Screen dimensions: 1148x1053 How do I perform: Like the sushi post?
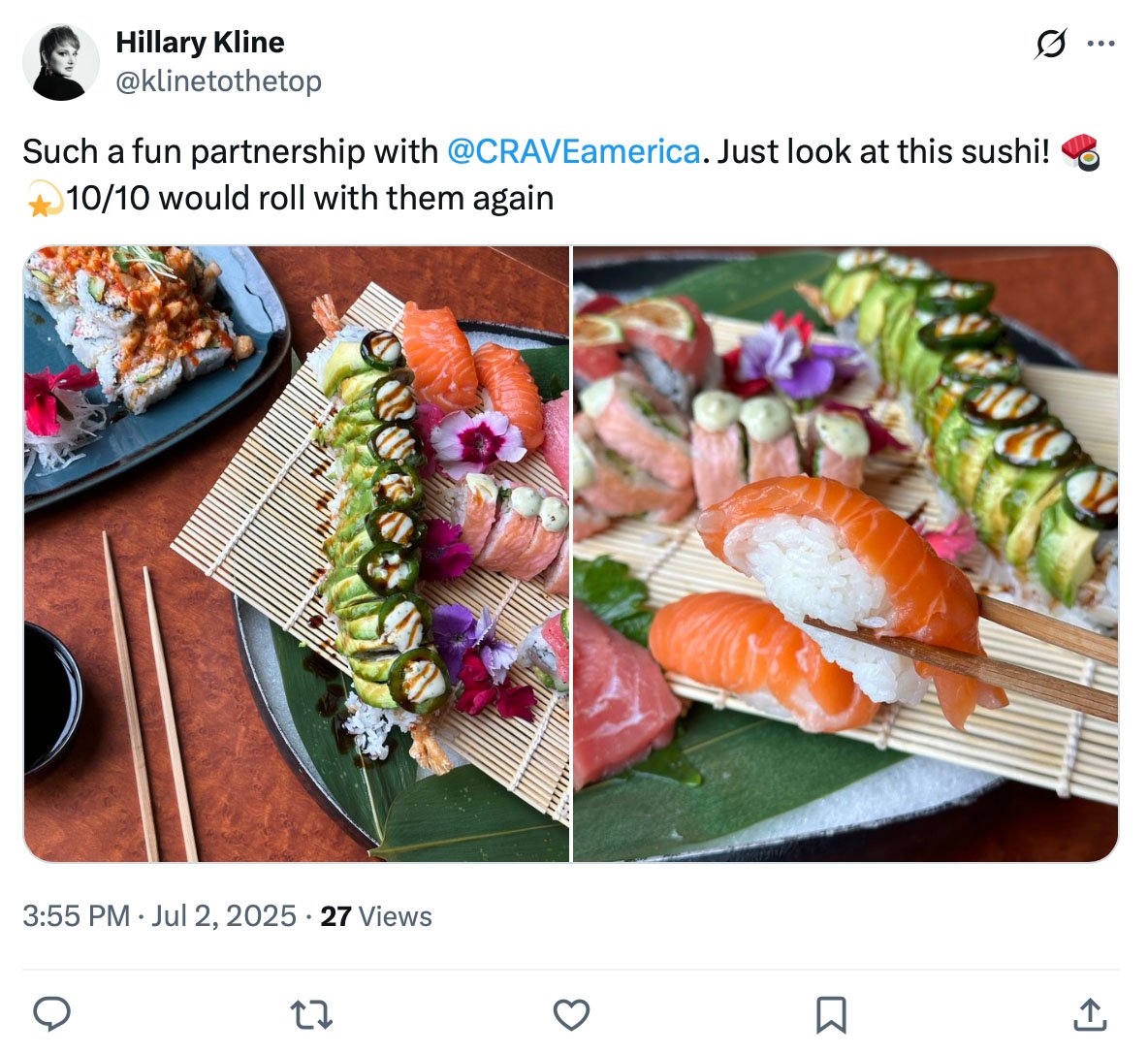[571, 1015]
